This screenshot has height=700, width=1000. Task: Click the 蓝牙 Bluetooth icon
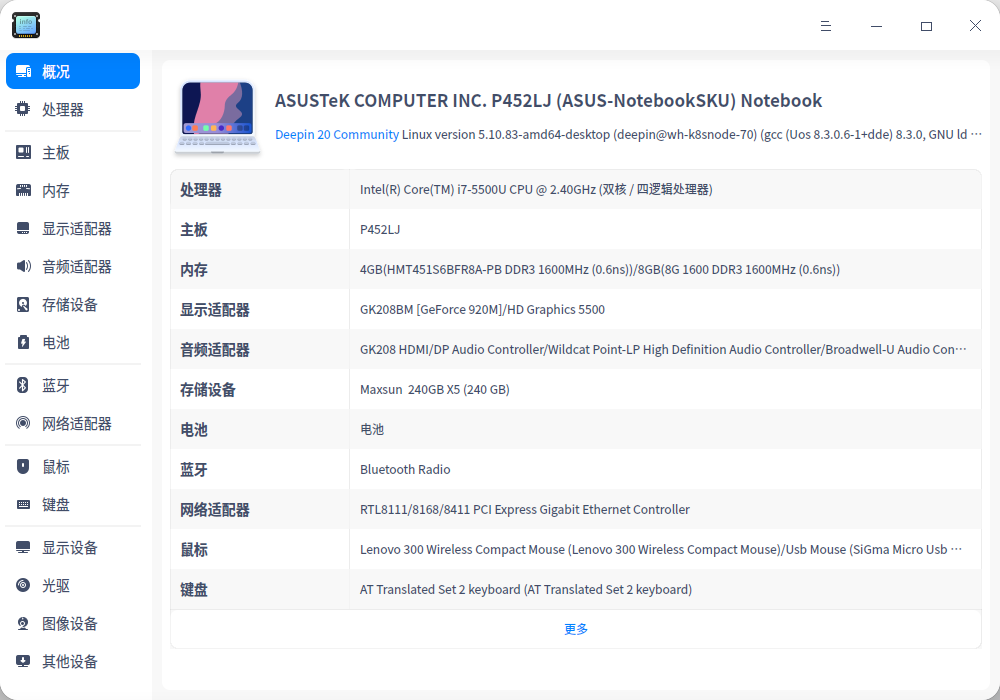click(x=23, y=385)
